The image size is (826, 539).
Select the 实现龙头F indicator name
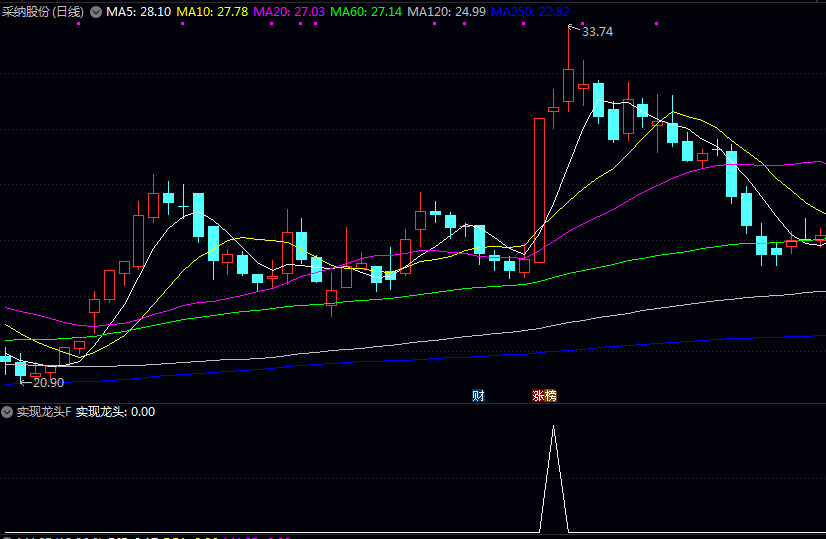(44, 412)
